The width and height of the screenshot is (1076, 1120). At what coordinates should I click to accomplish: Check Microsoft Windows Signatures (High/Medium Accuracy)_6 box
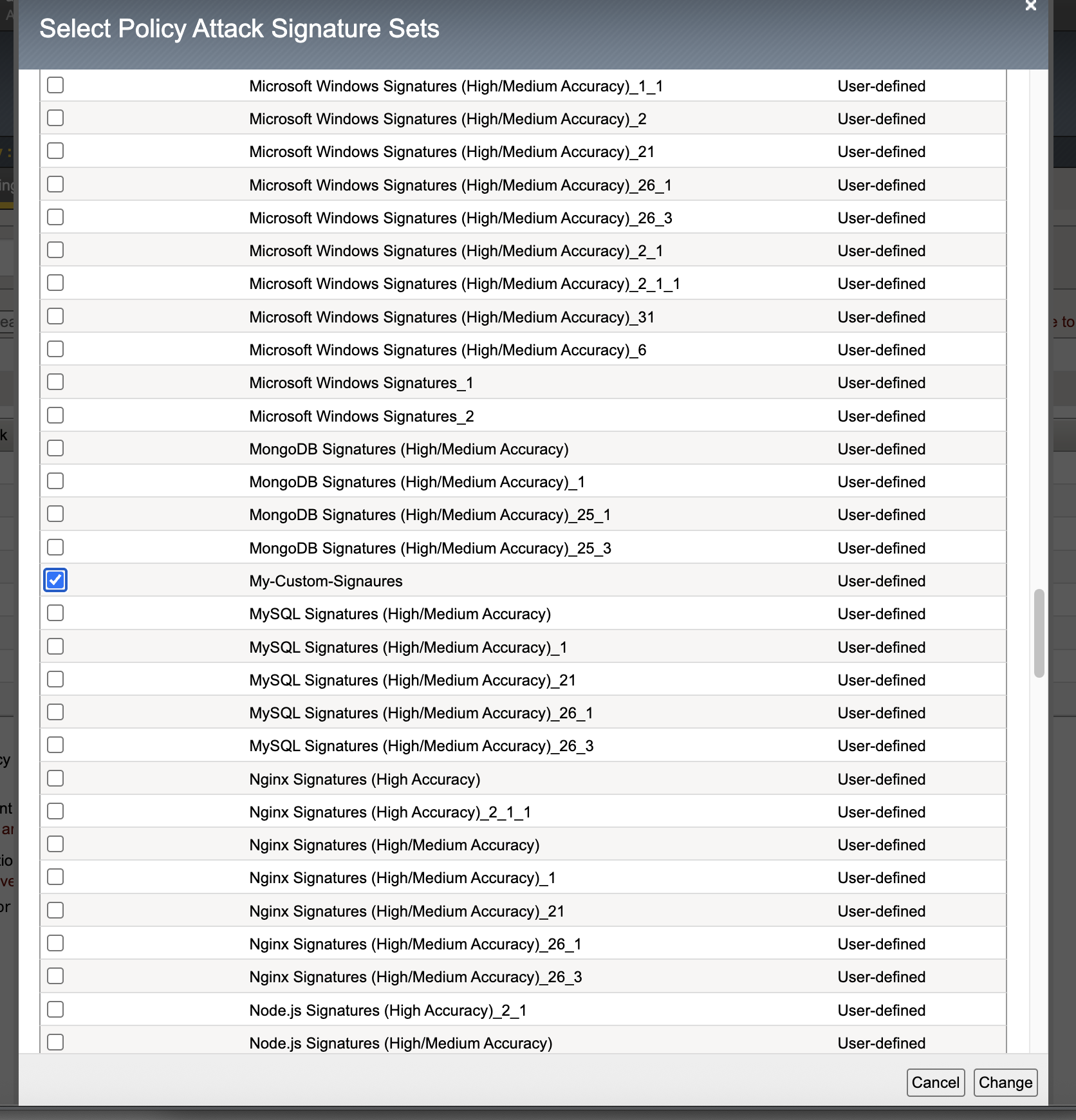[x=55, y=349]
